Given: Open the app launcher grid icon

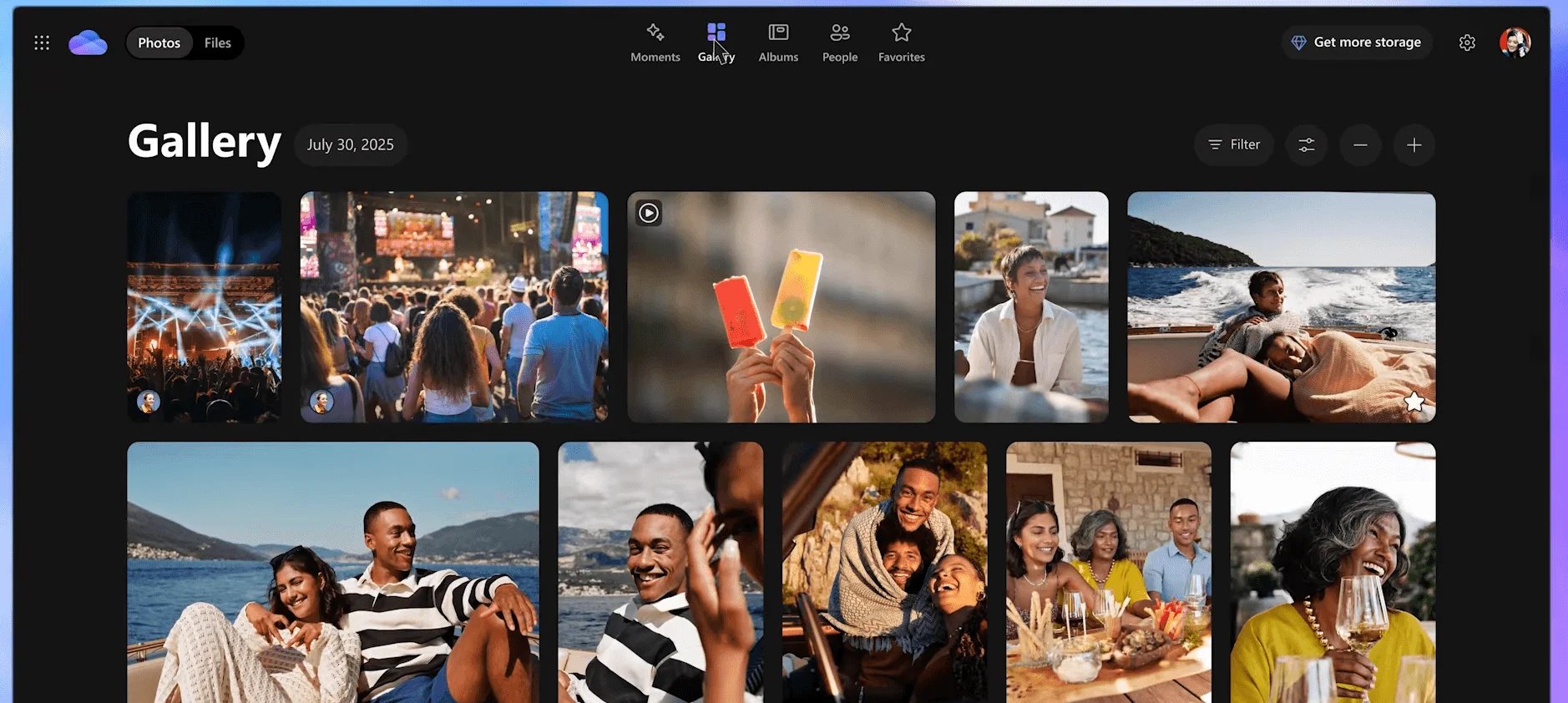Looking at the screenshot, I should click(42, 43).
